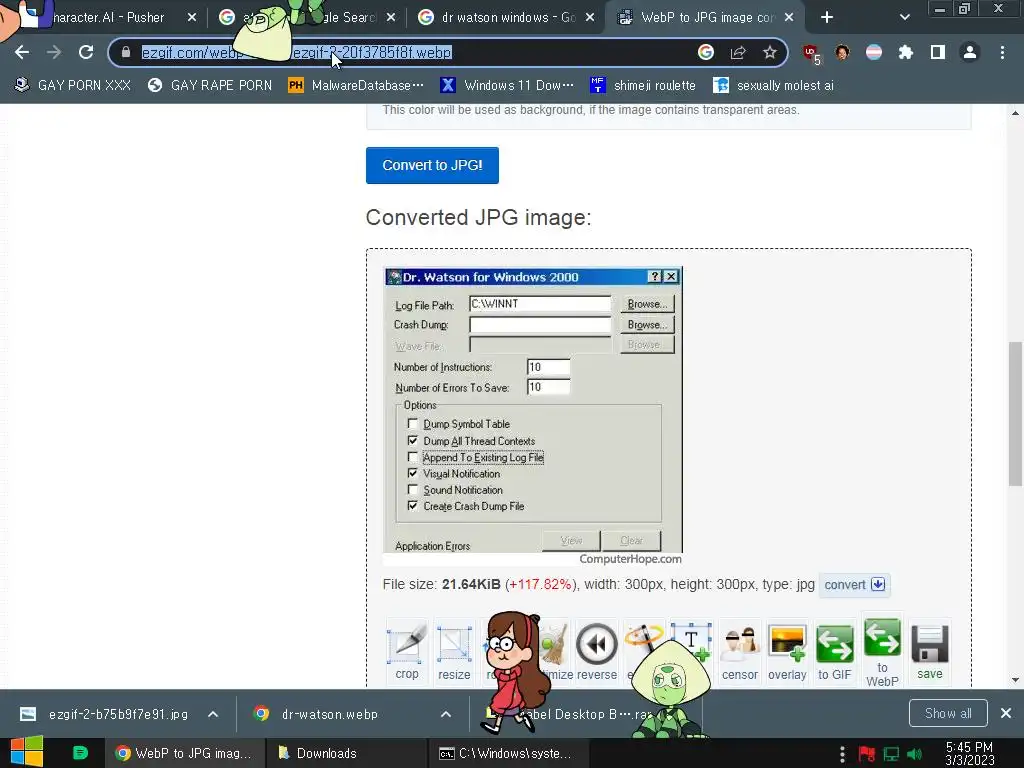Open the crop tool

(407, 650)
